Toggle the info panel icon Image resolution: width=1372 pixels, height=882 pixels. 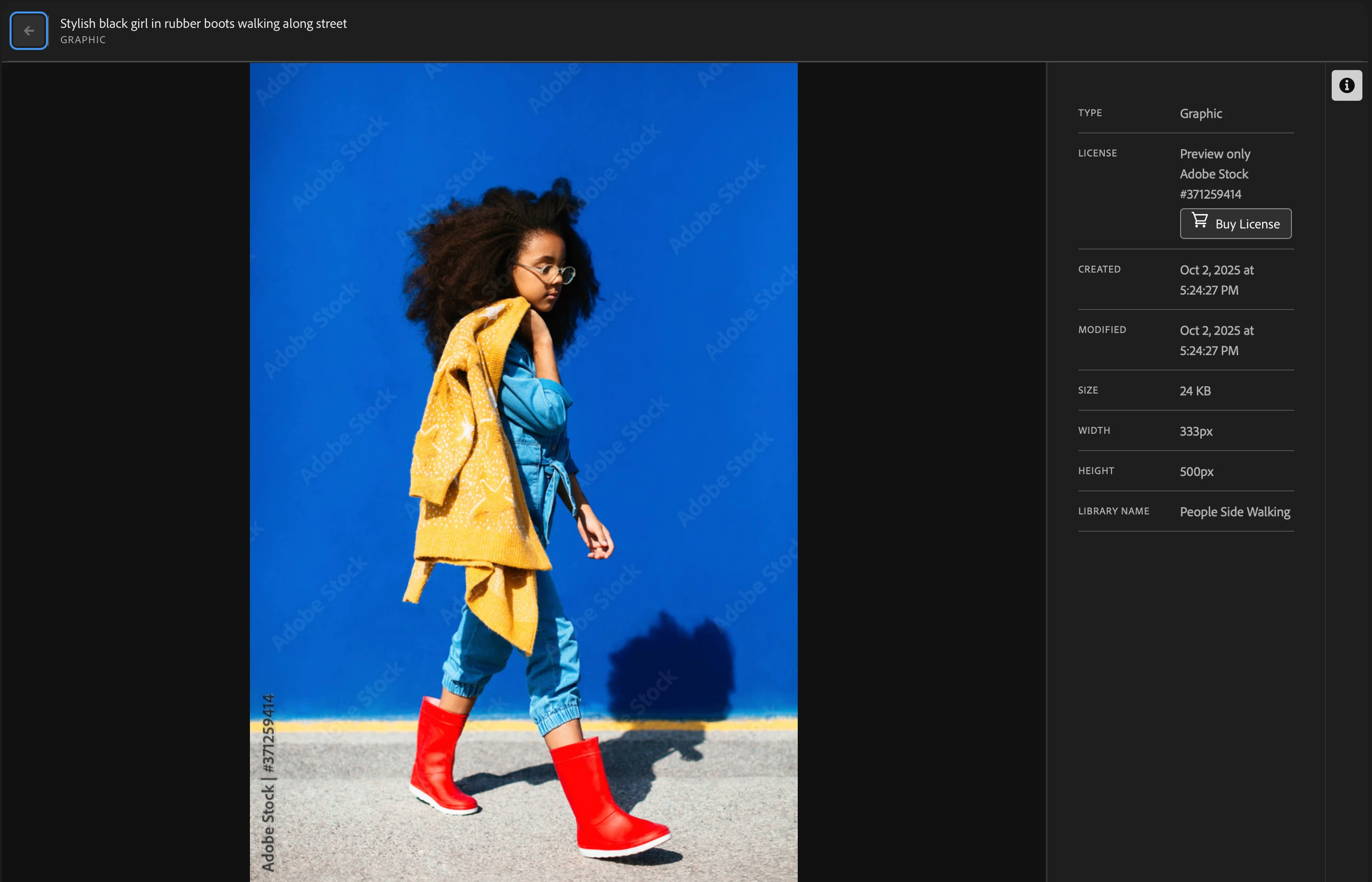pyautogui.click(x=1346, y=85)
